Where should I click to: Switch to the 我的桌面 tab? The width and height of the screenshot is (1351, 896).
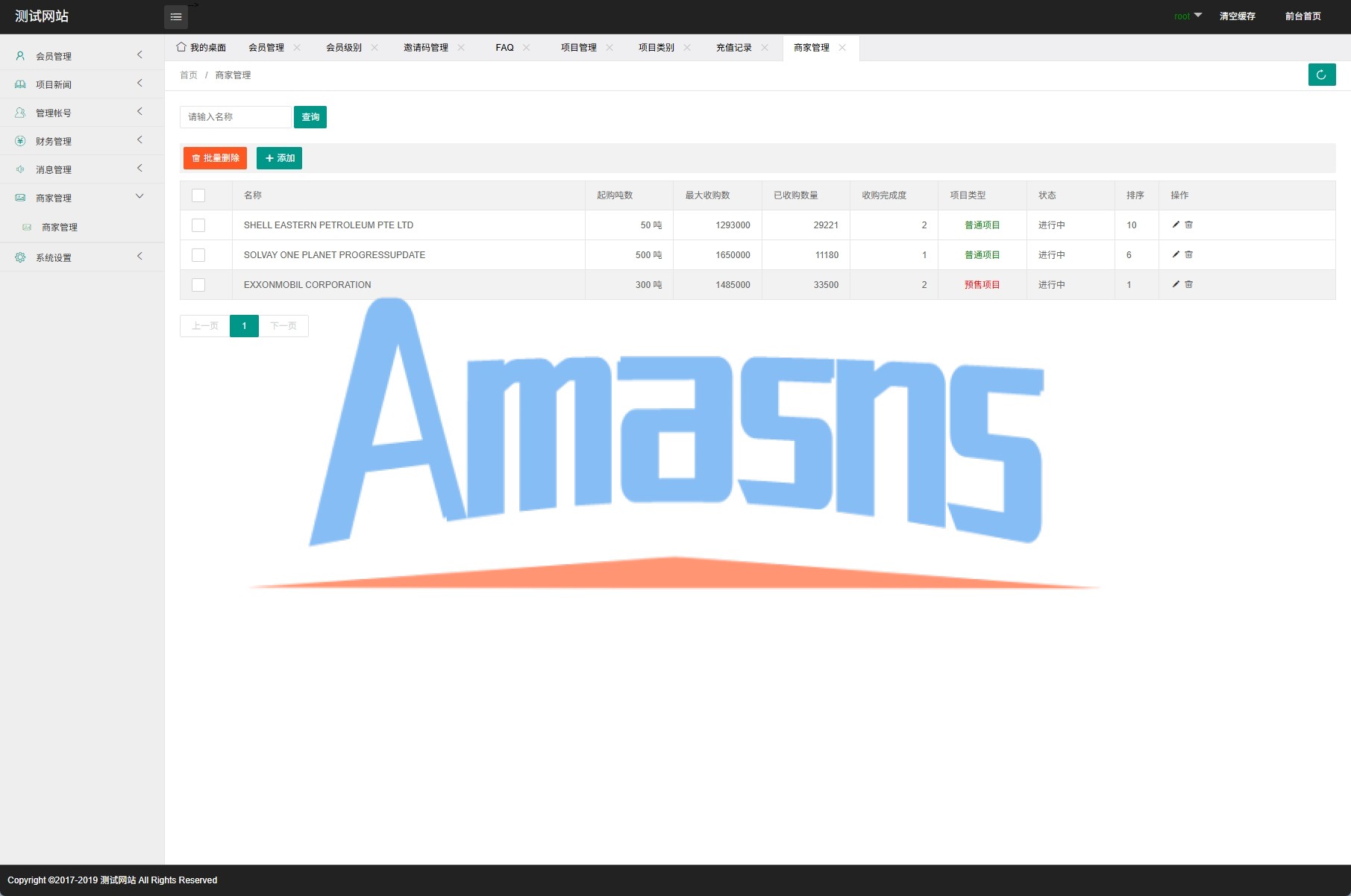[x=201, y=48]
